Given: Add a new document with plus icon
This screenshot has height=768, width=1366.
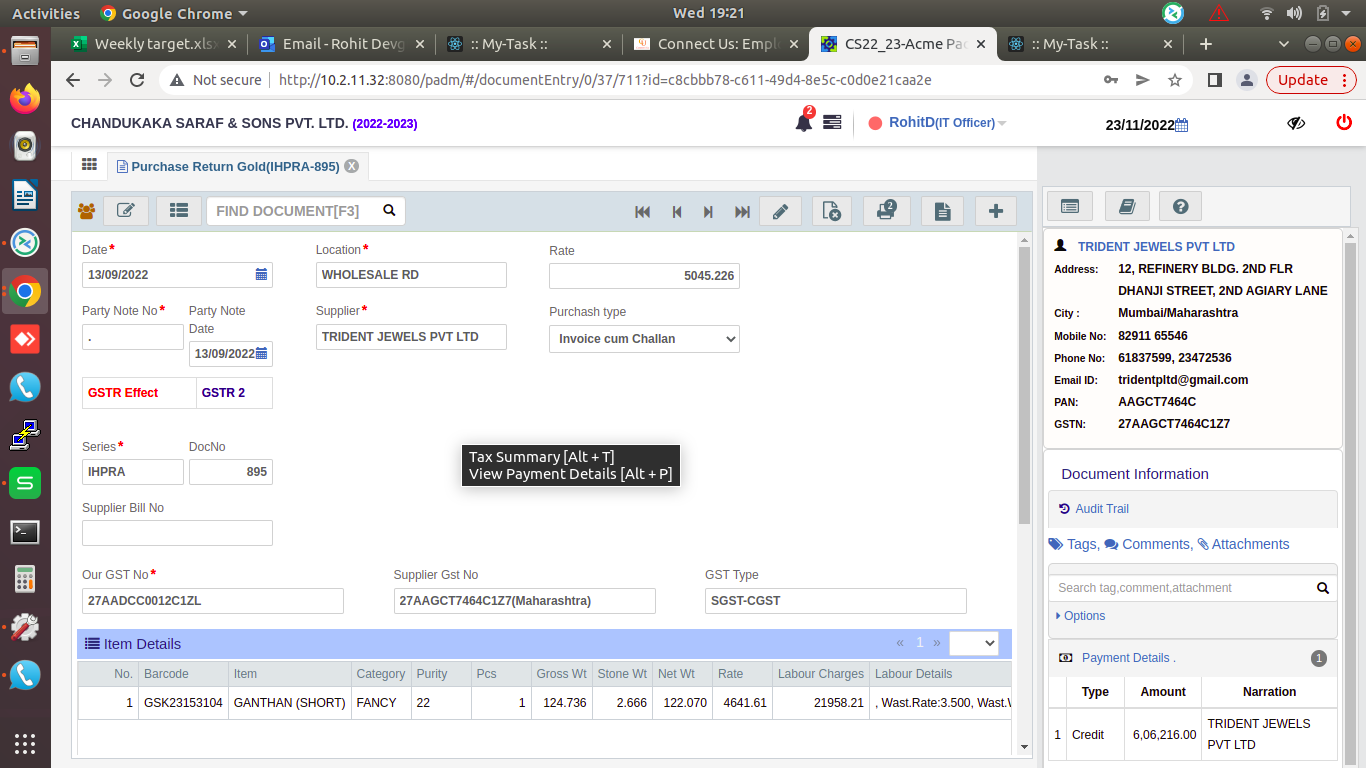Looking at the screenshot, I should 995,211.
